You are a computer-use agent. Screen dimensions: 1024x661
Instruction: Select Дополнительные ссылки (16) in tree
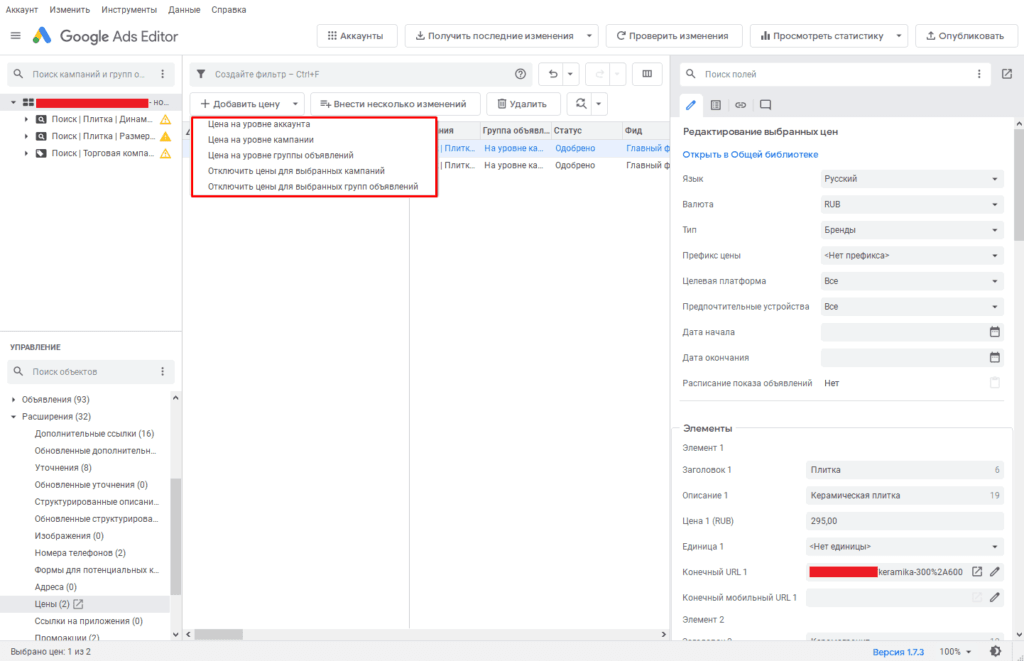pyautogui.click(x=94, y=434)
